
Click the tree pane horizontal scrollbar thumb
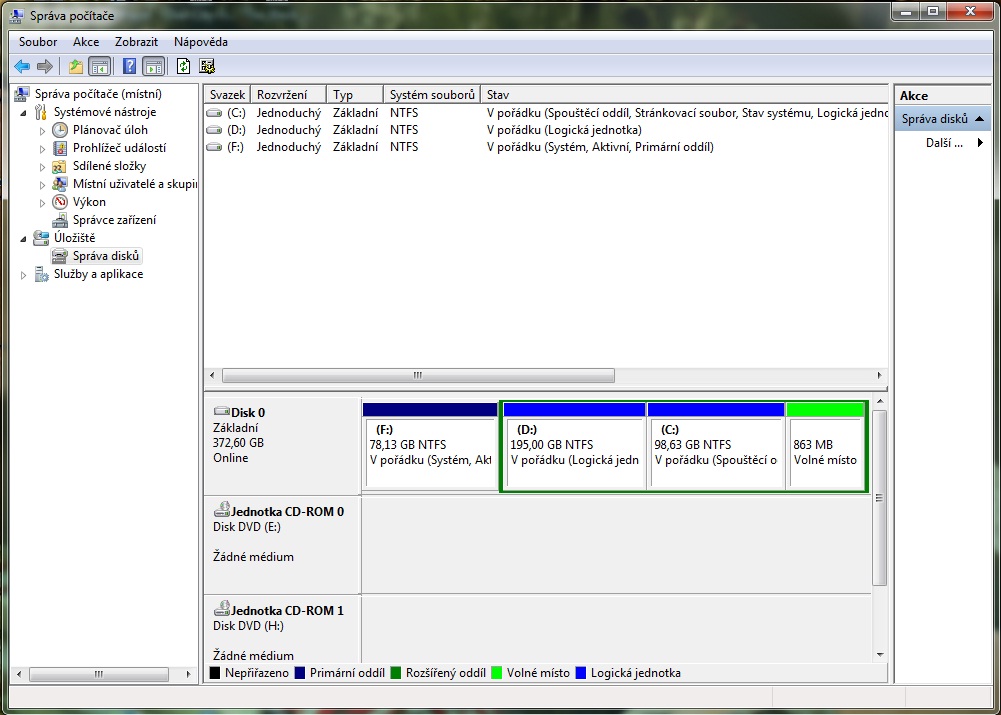point(99,674)
